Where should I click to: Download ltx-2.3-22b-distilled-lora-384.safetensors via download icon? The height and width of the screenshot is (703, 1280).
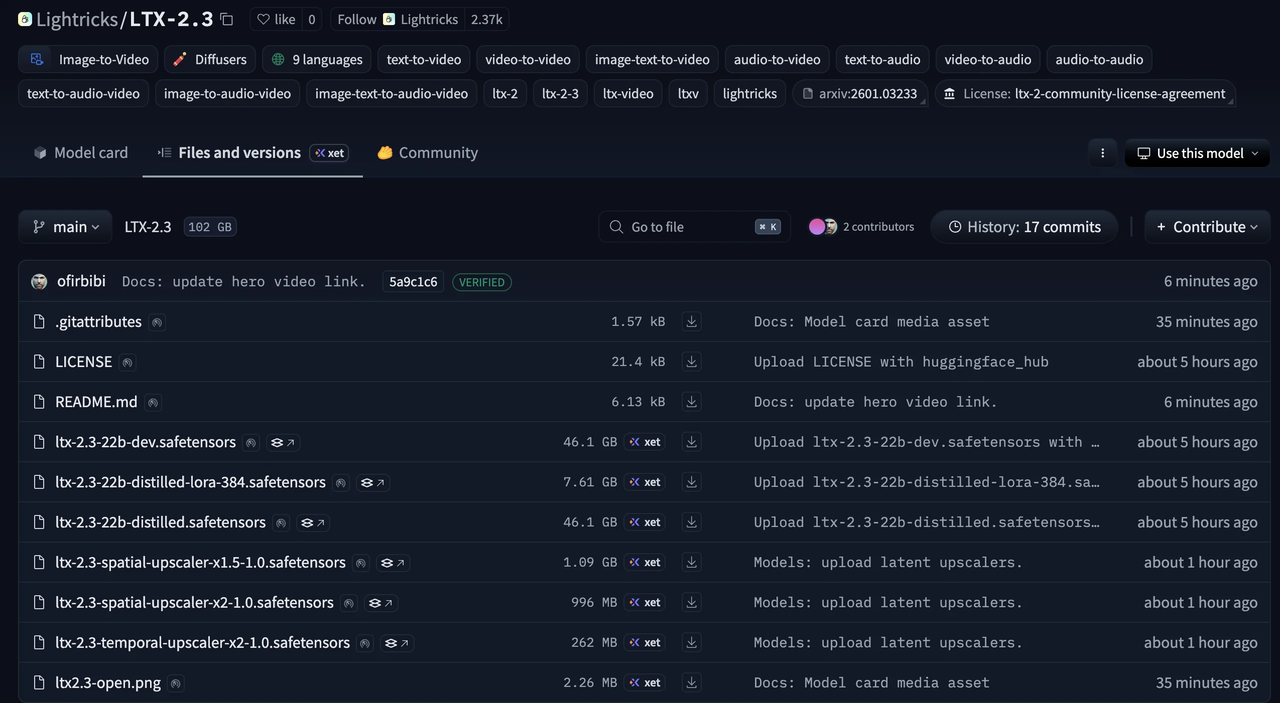(x=691, y=482)
